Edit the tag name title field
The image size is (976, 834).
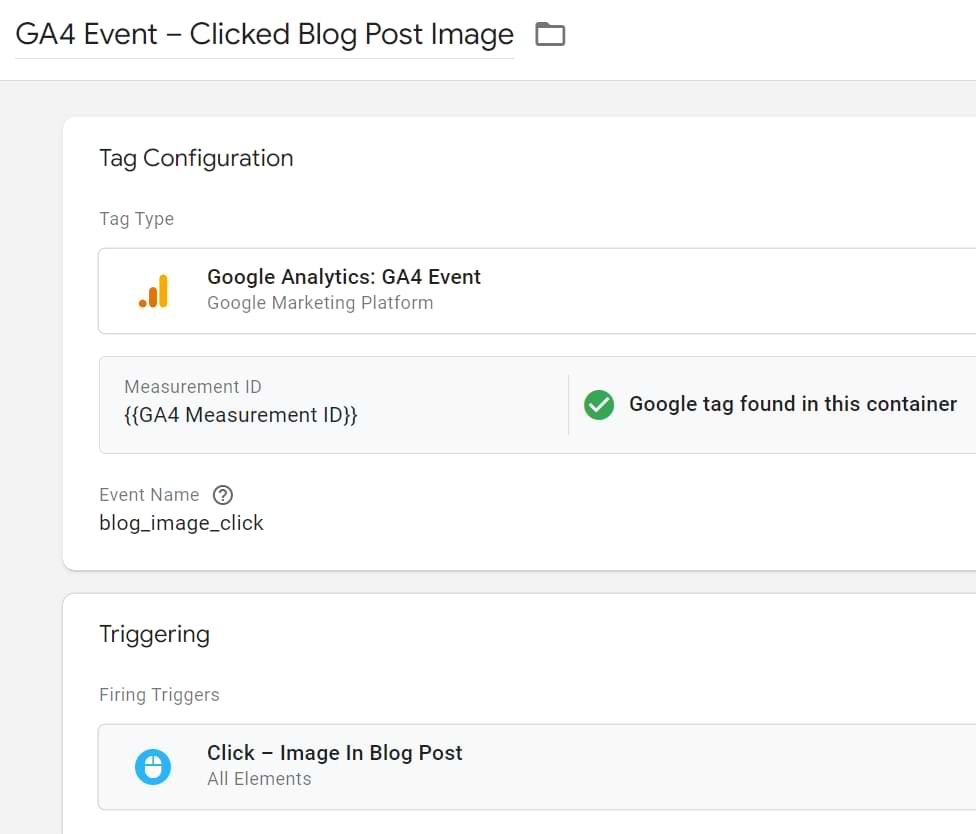click(x=264, y=35)
